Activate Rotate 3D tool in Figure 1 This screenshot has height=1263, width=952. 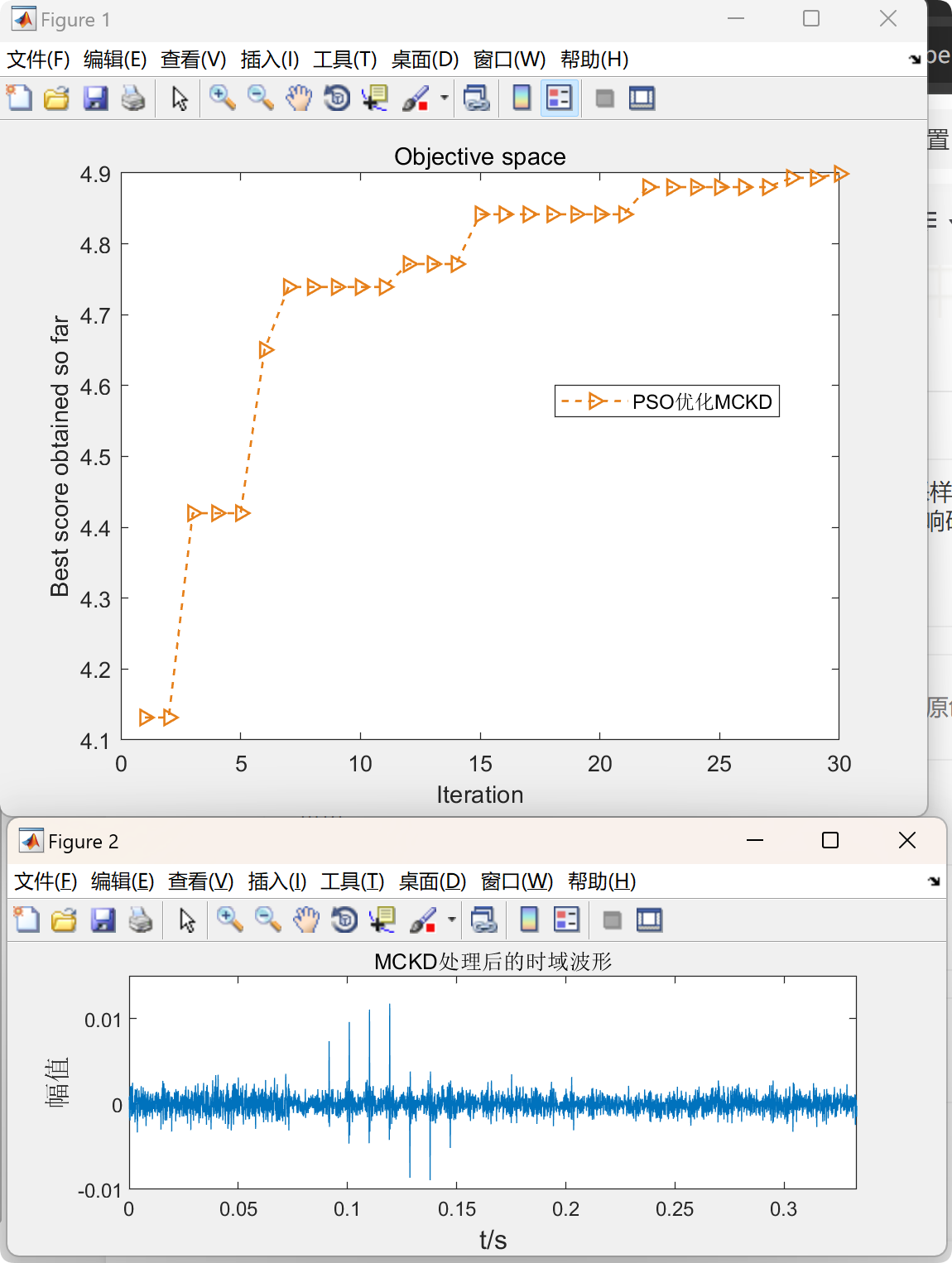[337, 98]
